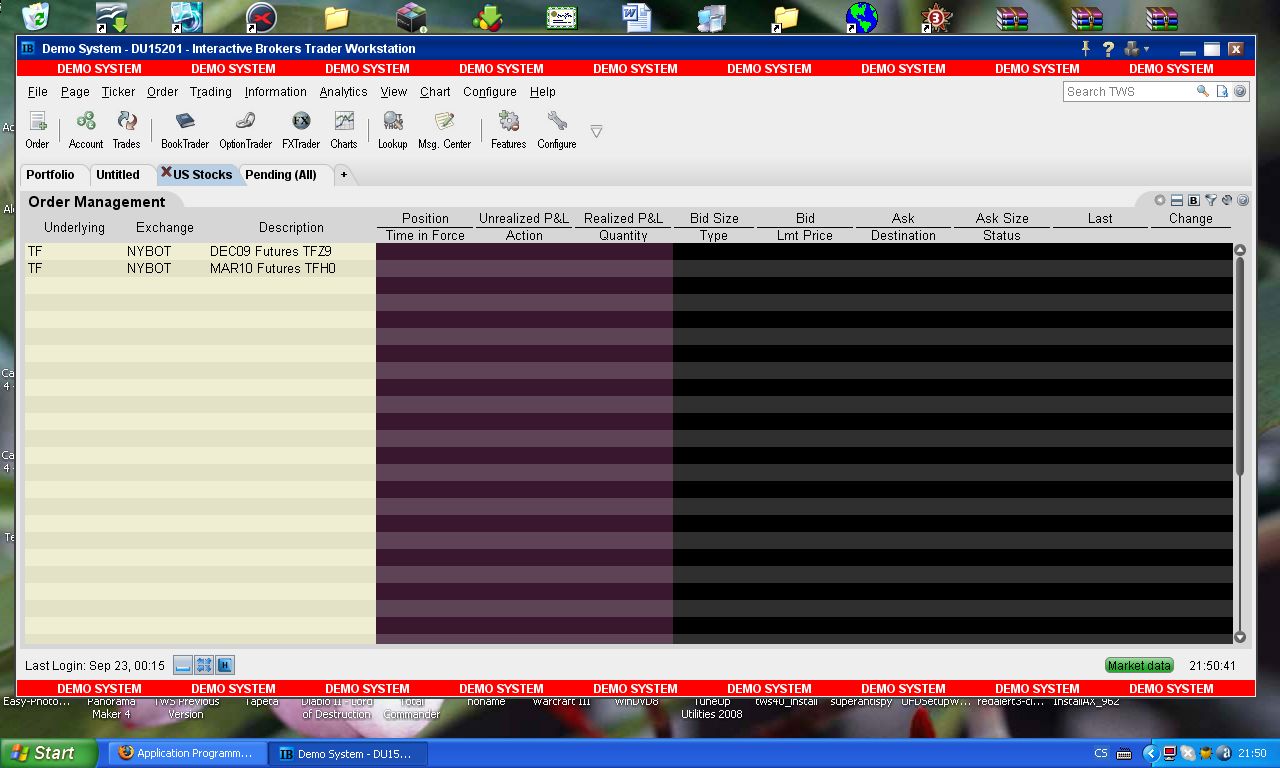The width and height of the screenshot is (1280, 768).
Task: Open FXTrader from the toolbar
Action: [301, 130]
